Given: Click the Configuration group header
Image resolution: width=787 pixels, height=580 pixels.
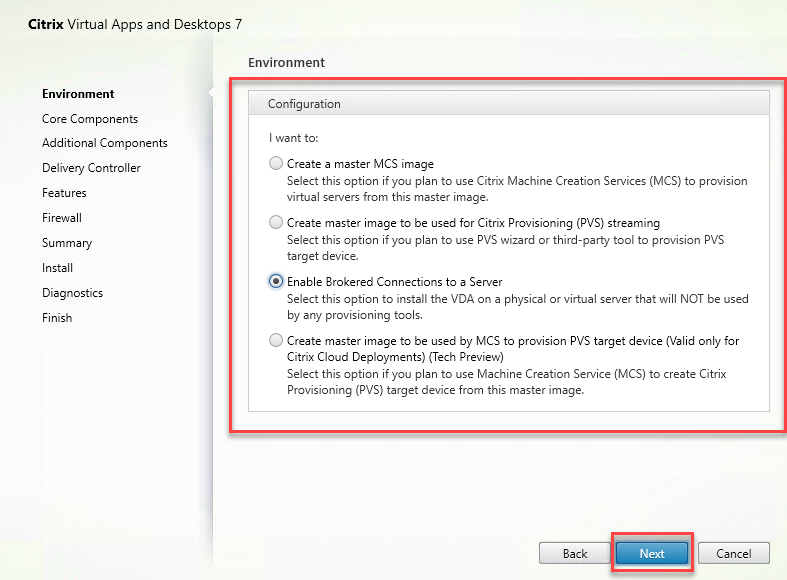Looking at the screenshot, I should tap(304, 103).
